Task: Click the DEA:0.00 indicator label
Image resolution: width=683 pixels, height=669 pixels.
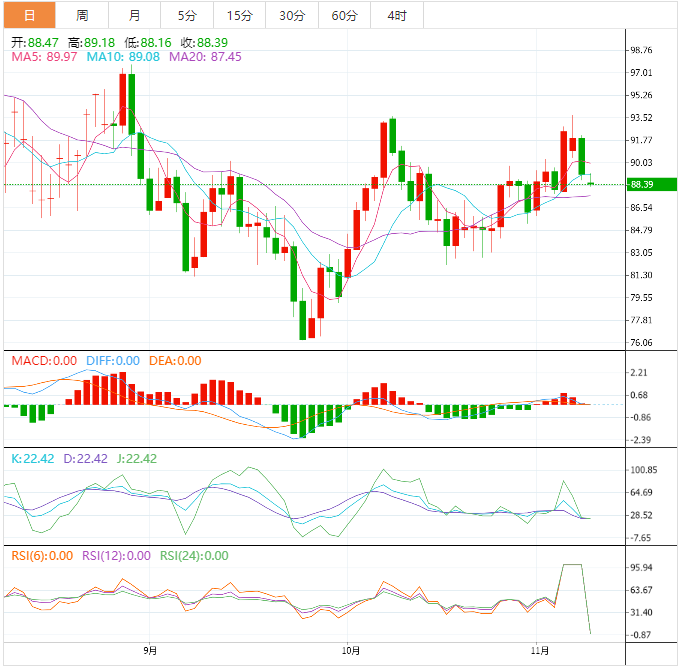Action: point(175,361)
